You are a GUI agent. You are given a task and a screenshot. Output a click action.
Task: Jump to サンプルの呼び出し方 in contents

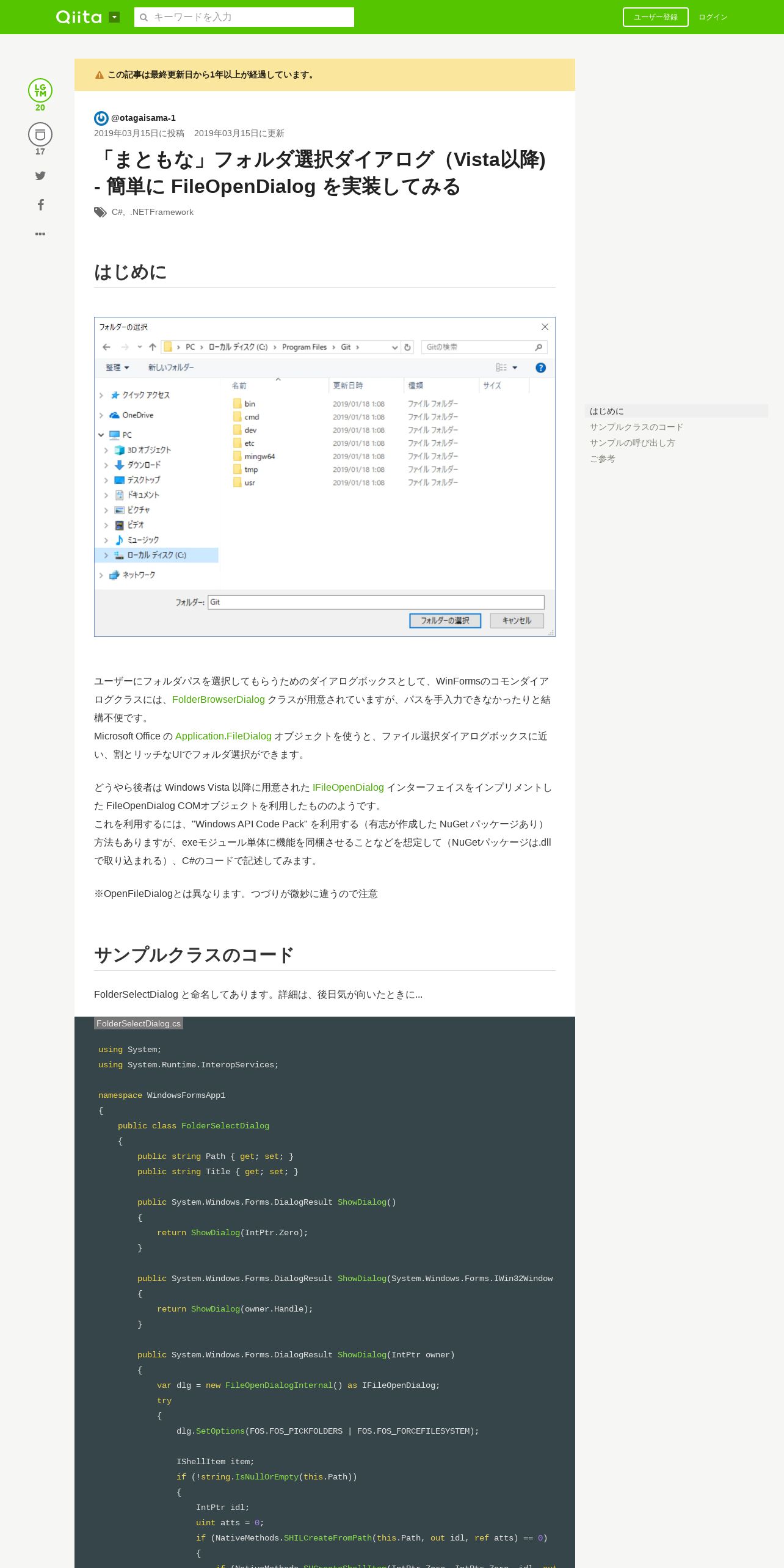pos(632,443)
